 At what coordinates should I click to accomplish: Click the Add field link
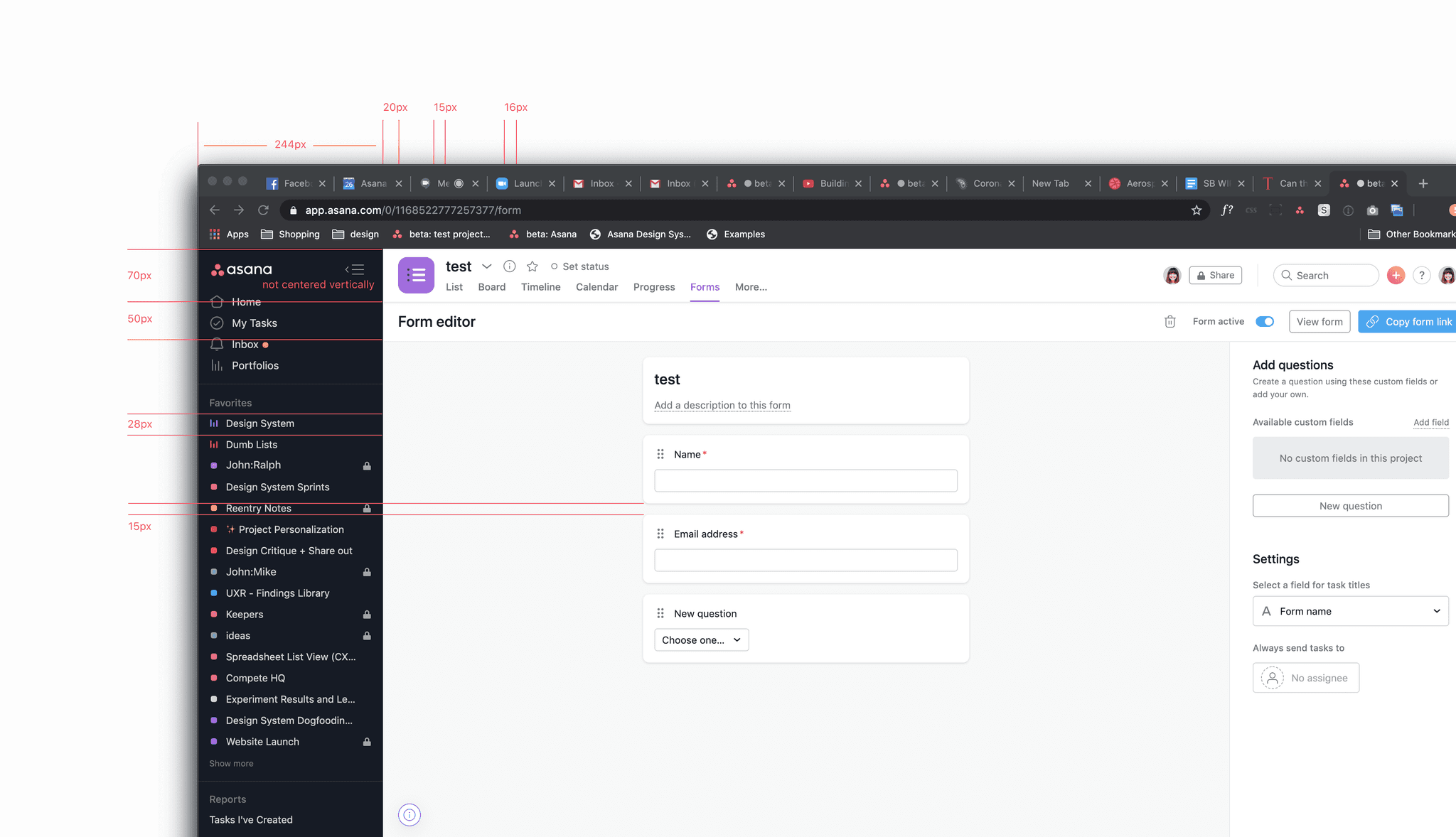point(1430,422)
